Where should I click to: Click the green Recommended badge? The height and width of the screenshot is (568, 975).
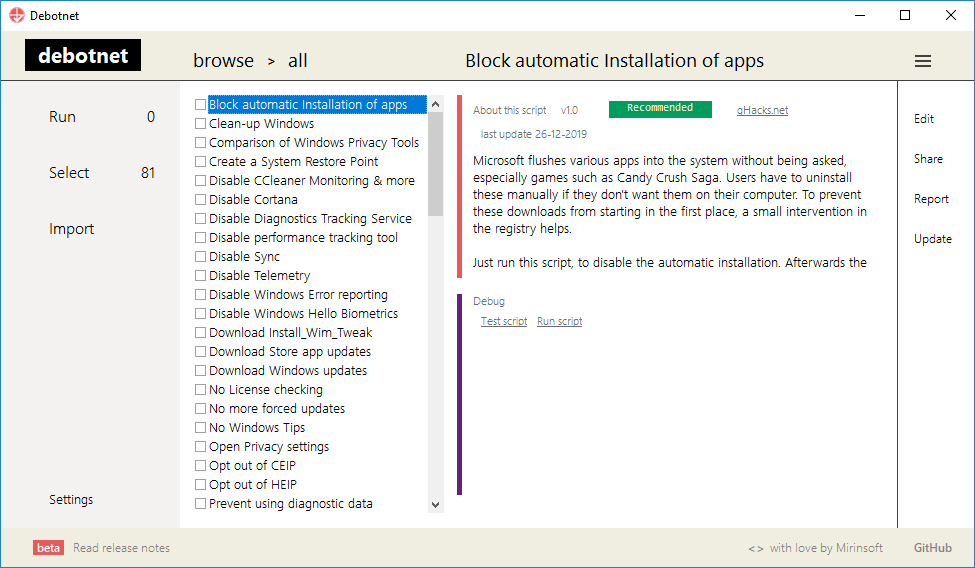pyautogui.click(x=660, y=108)
